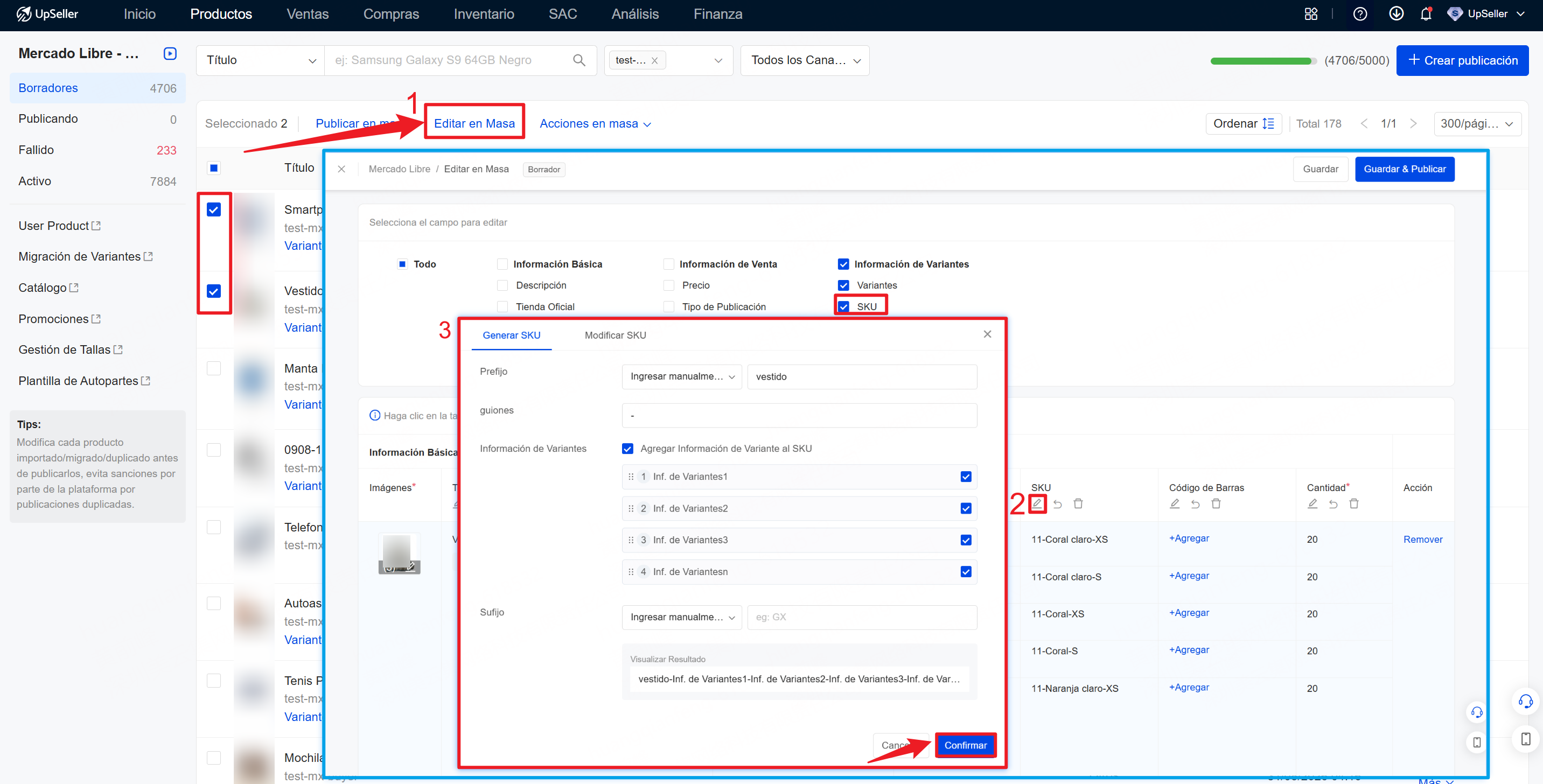The height and width of the screenshot is (784, 1543).
Task: Close the Editar en Masa panel
Action: coord(341,169)
